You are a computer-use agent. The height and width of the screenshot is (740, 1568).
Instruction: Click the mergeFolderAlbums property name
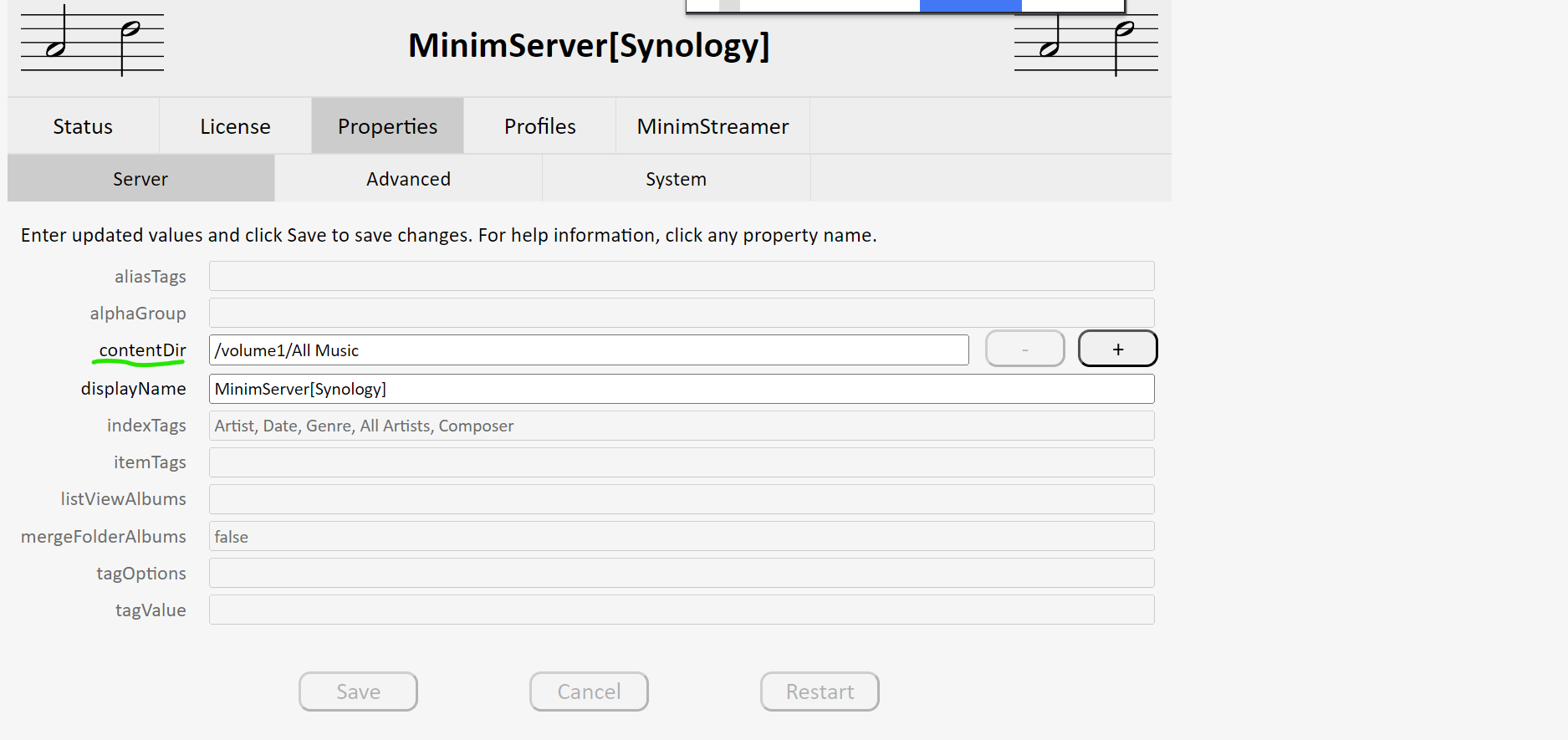(x=104, y=537)
